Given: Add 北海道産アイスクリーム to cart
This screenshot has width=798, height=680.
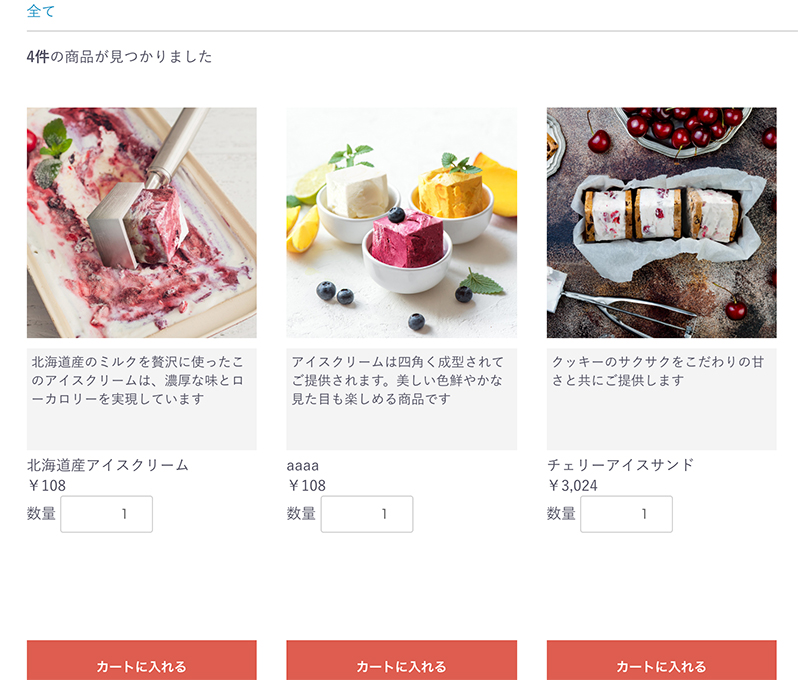Looking at the screenshot, I should click(x=141, y=661).
